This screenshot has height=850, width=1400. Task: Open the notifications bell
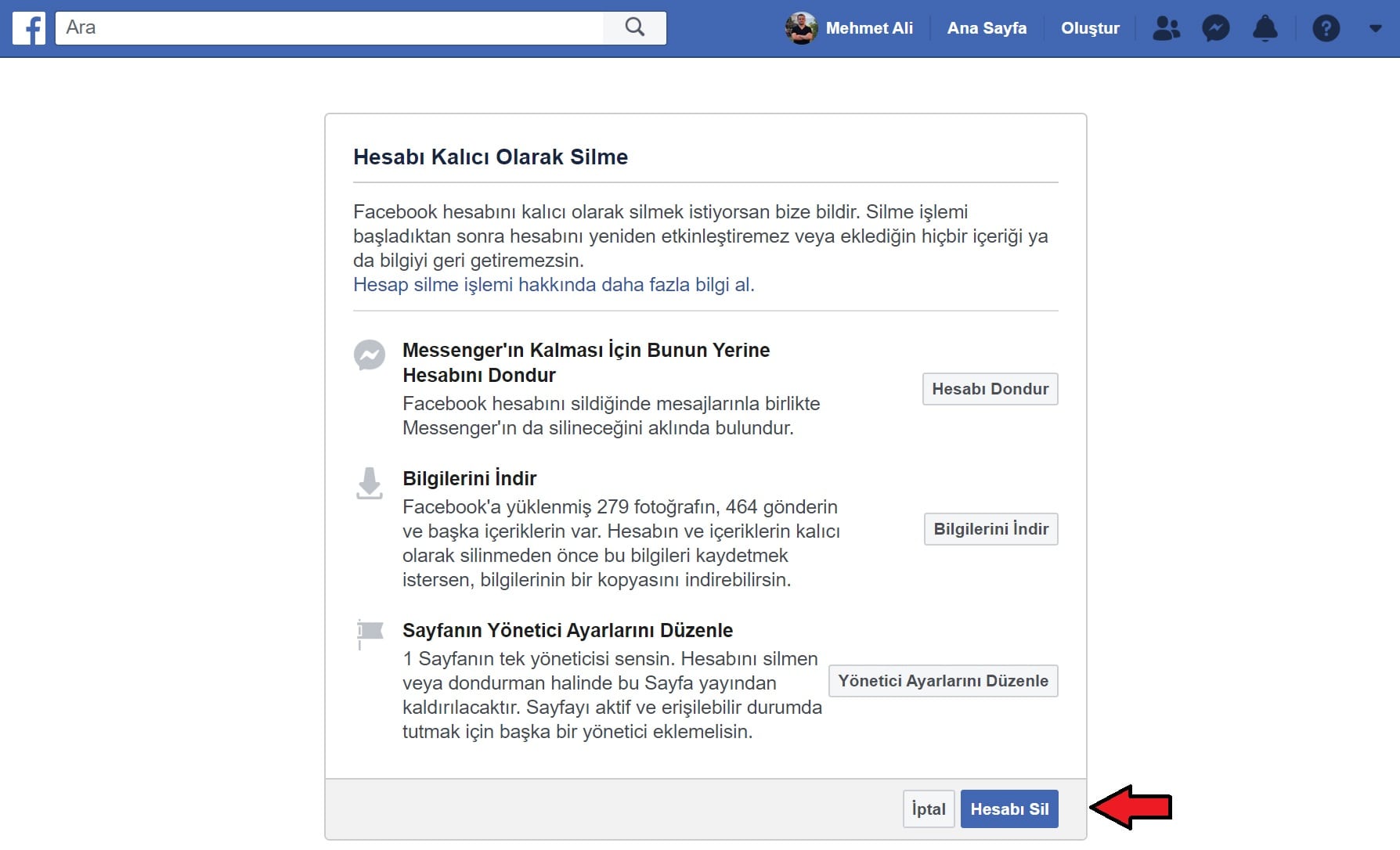point(1266,28)
